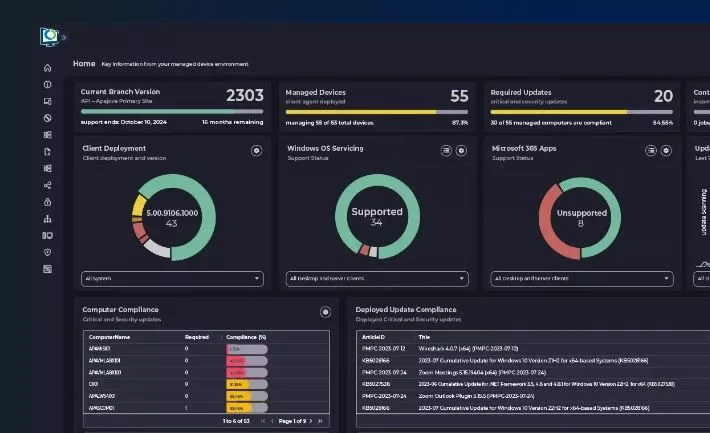Click the Managed Devices count 55

[x=459, y=96]
